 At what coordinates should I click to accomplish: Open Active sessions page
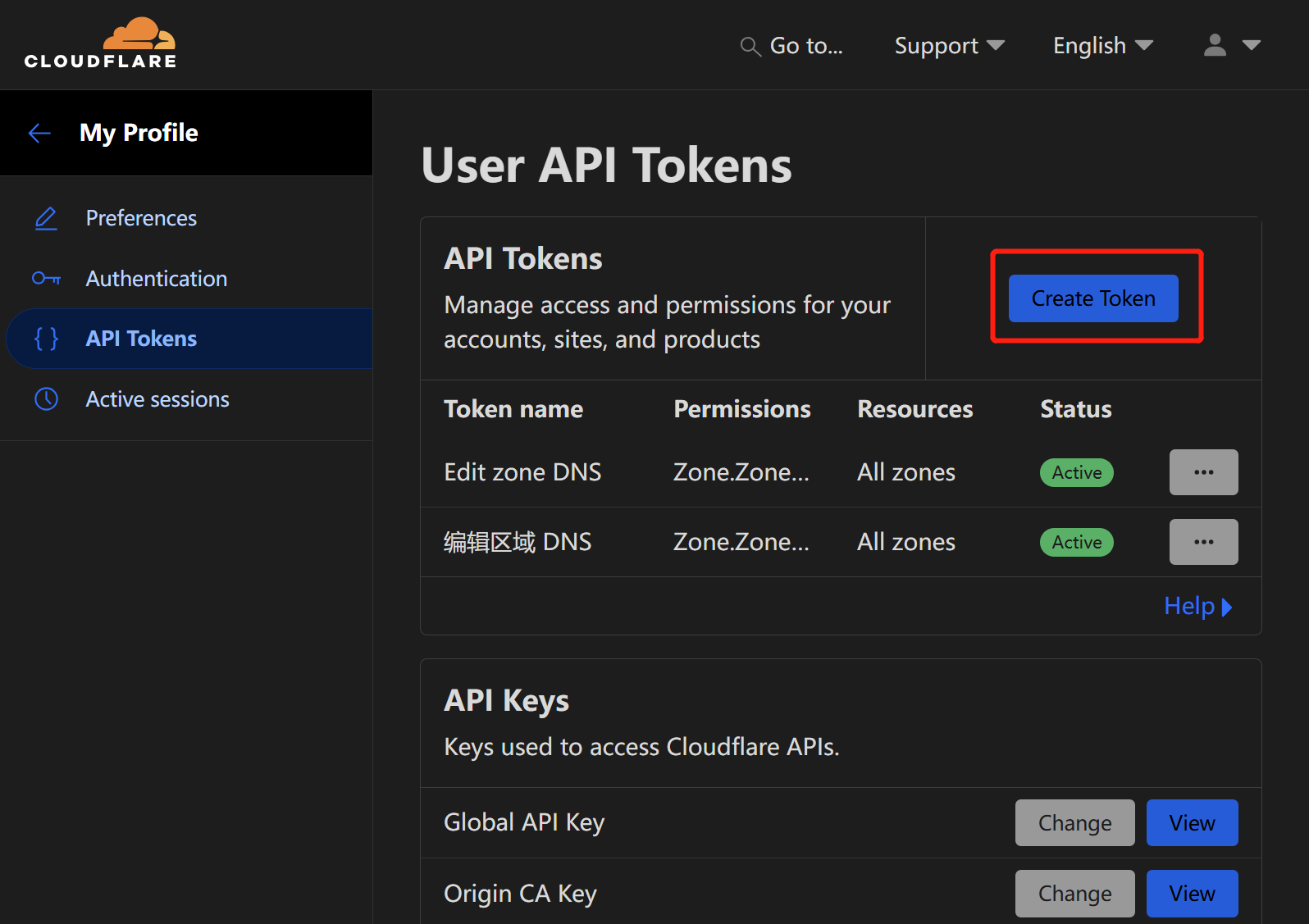click(x=157, y=399)
